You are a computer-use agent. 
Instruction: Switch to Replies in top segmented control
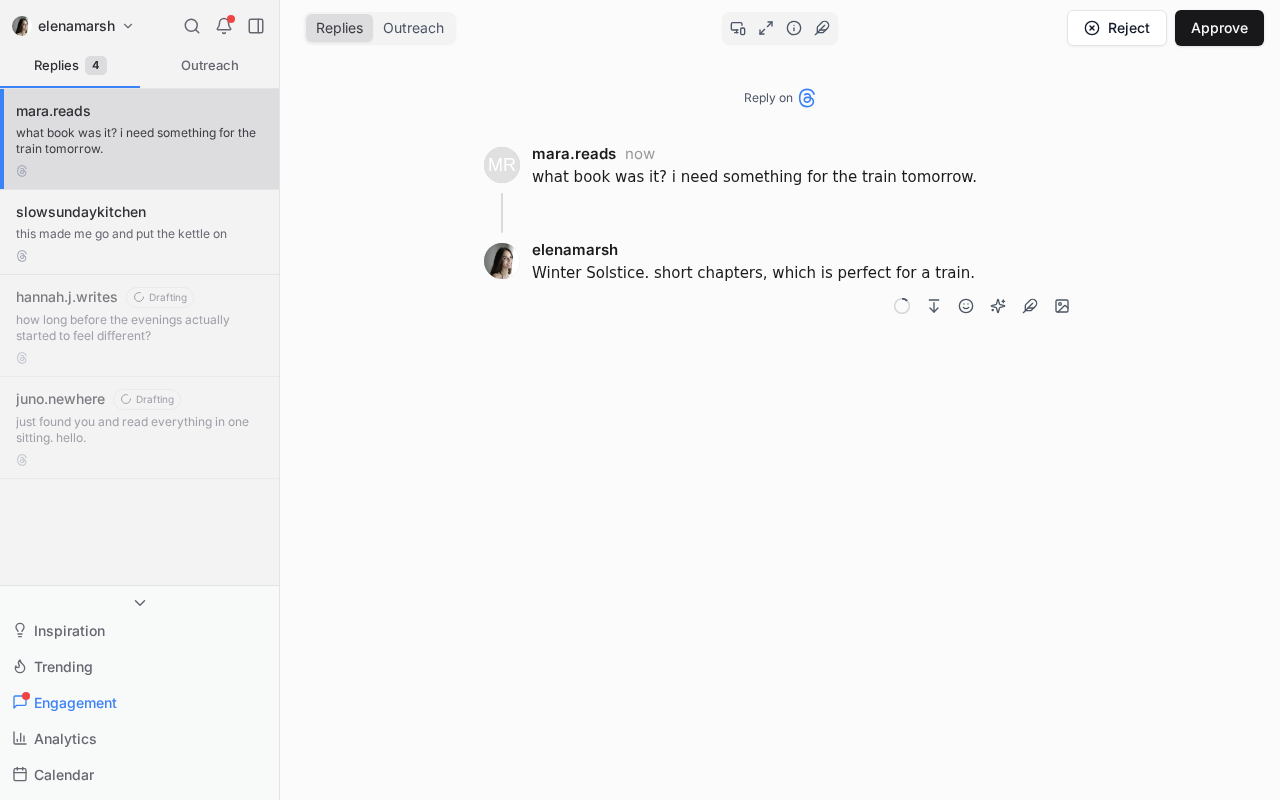pos(339,28)
